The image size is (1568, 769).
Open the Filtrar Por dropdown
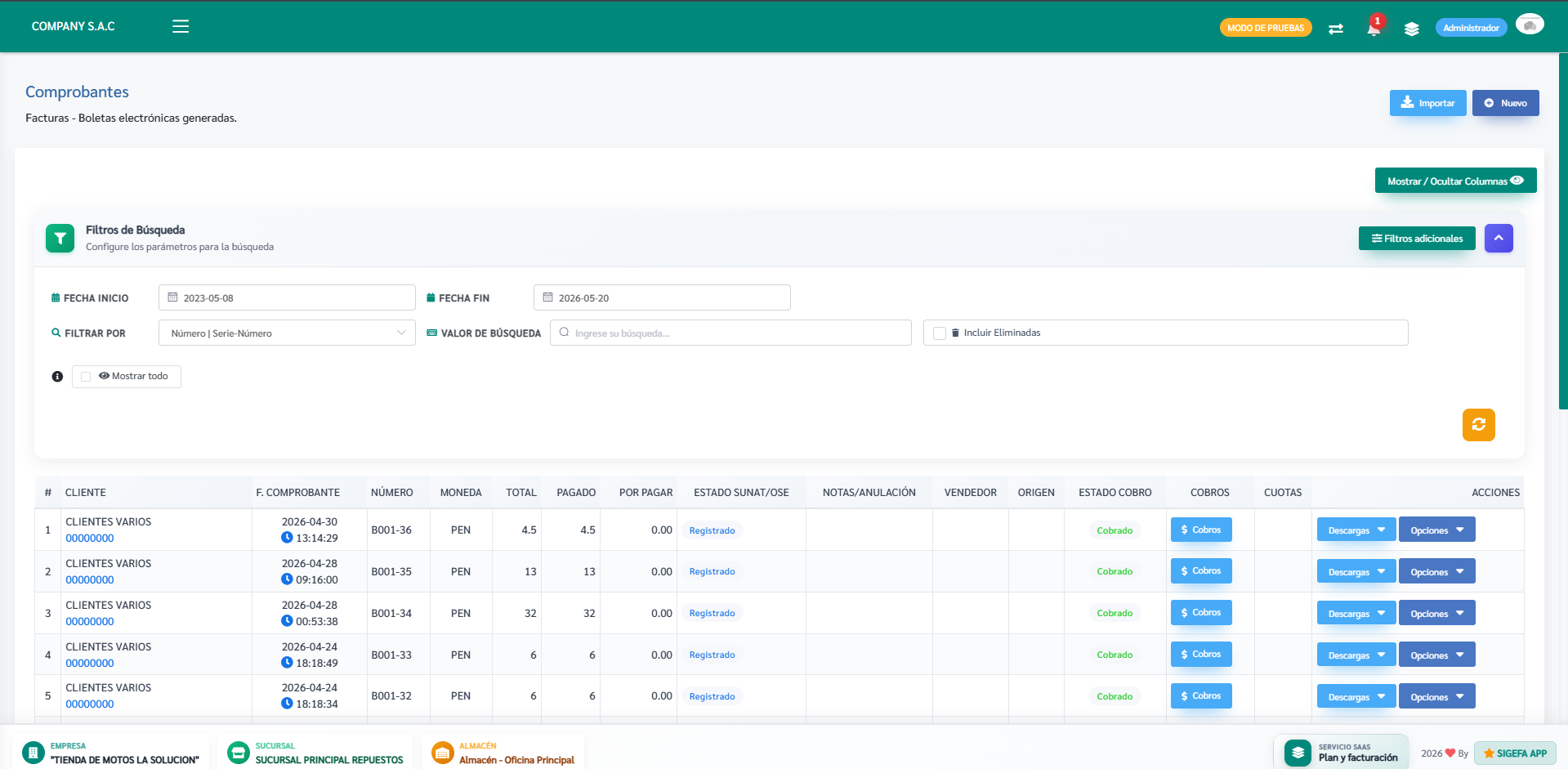[287, 333]
